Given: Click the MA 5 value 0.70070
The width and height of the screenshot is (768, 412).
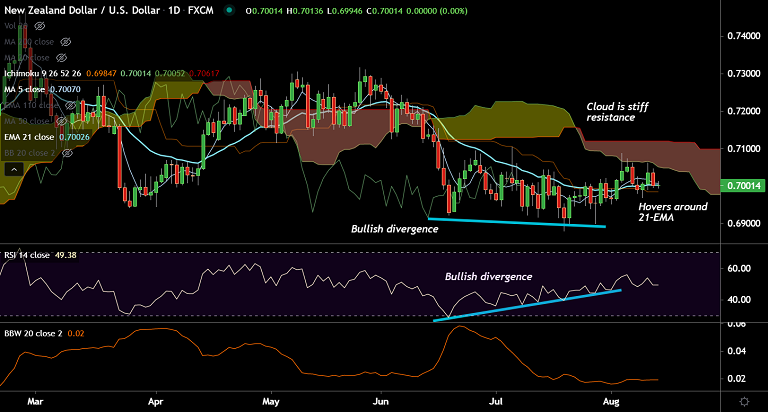Looking at the screenshot, I should (65, 89).
